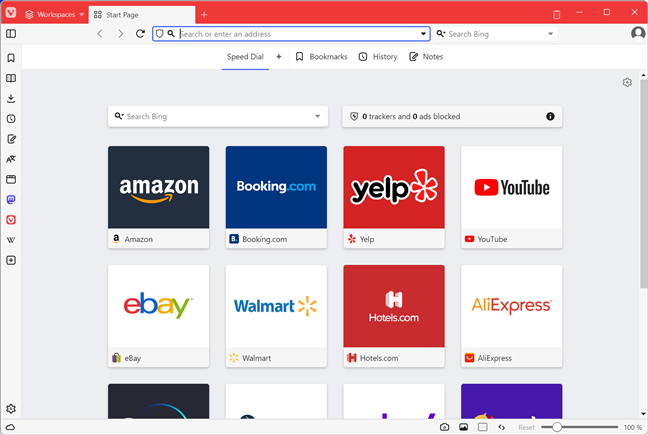Screen dimensions: 648x435
Task: Open the Reading List panel icon
Action: [11, 78]
